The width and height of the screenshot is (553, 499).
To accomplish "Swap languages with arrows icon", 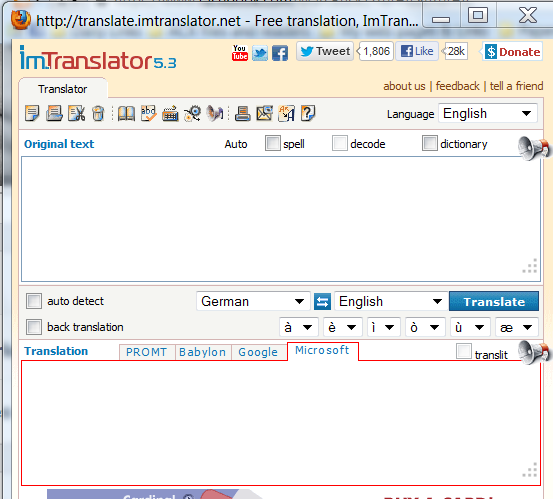I will coord(322,302).
